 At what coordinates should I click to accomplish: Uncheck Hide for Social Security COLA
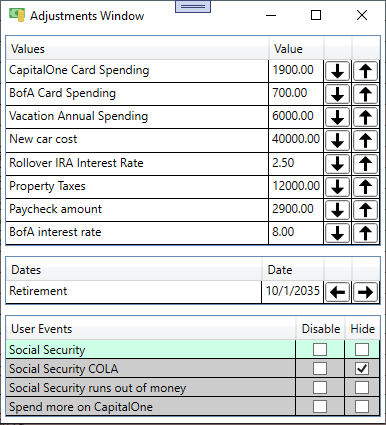[362, 369]
